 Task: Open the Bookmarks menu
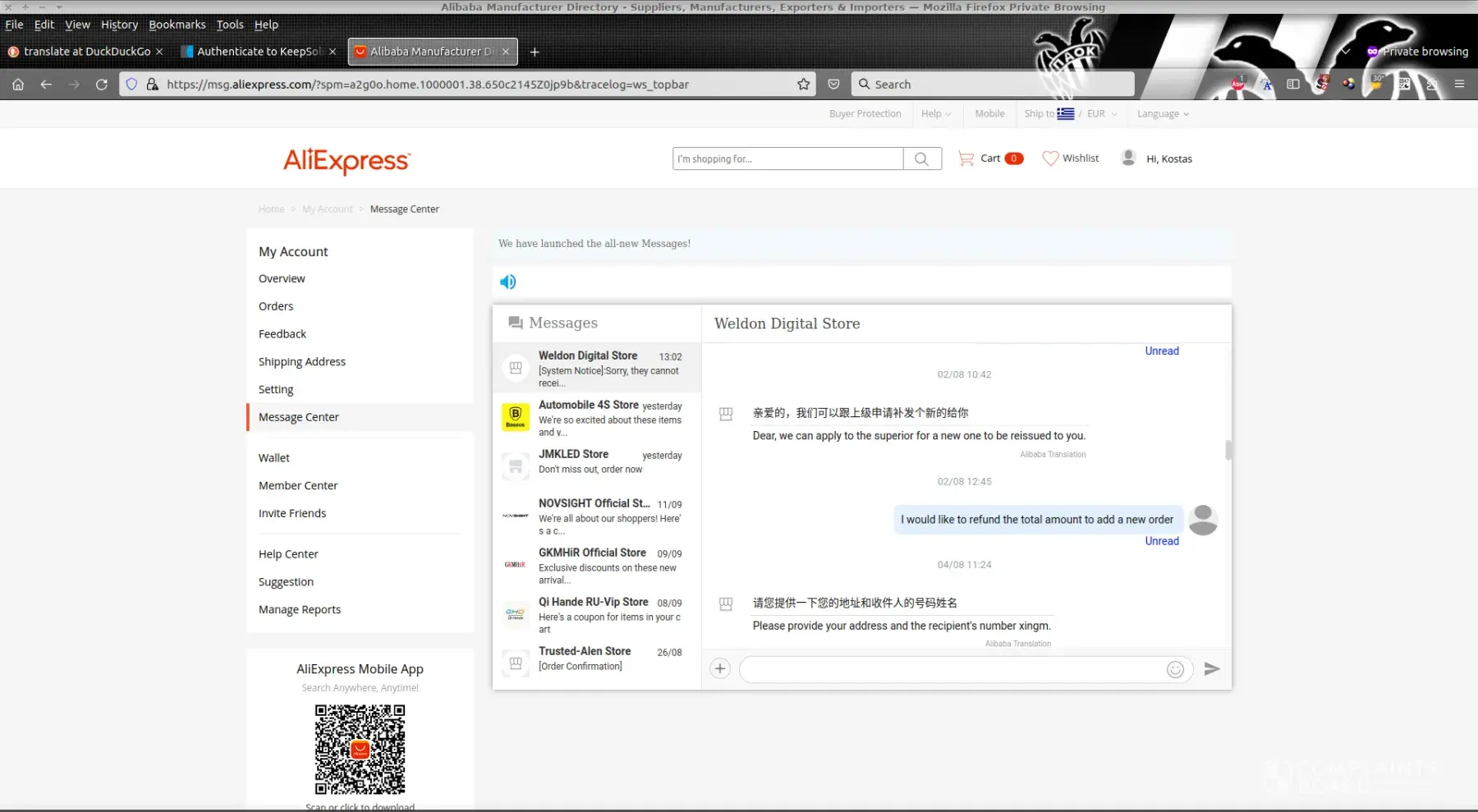[177, 25]
